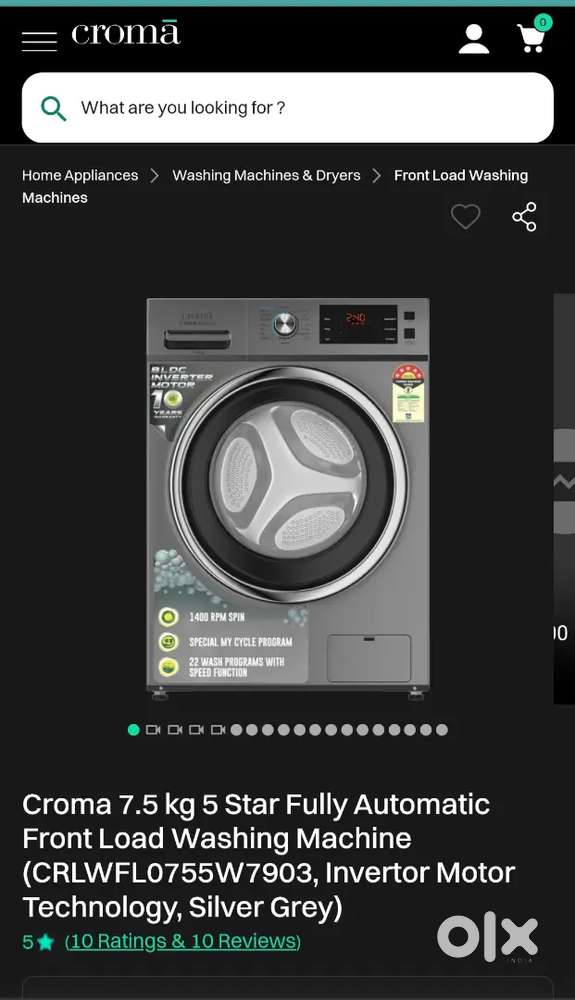Jump to the last carousel dot
This screenshot has height=1000, width=575.
(x=442, y=730)
